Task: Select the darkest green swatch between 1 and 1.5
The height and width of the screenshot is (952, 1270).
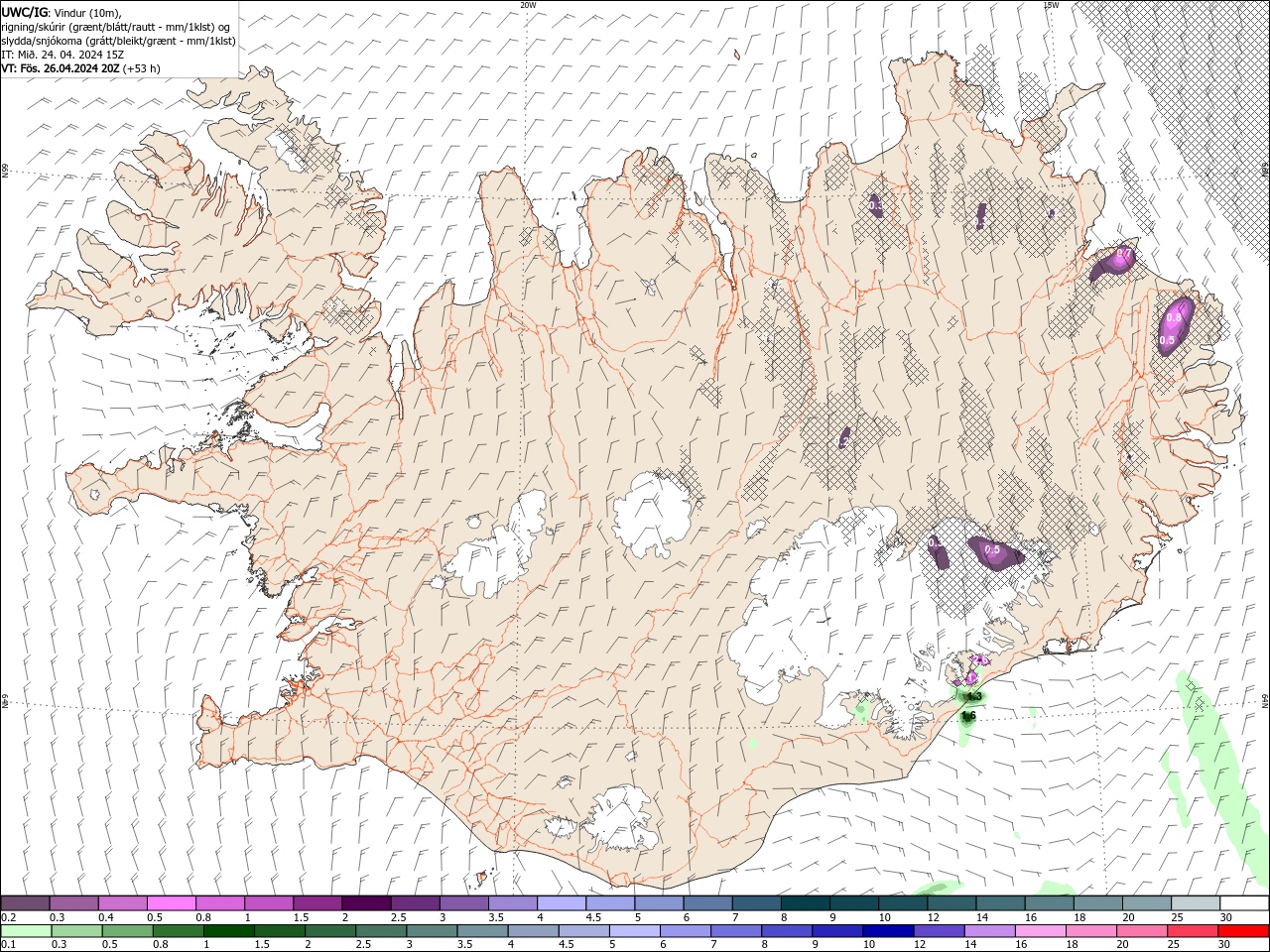Action: coord(228,931)
